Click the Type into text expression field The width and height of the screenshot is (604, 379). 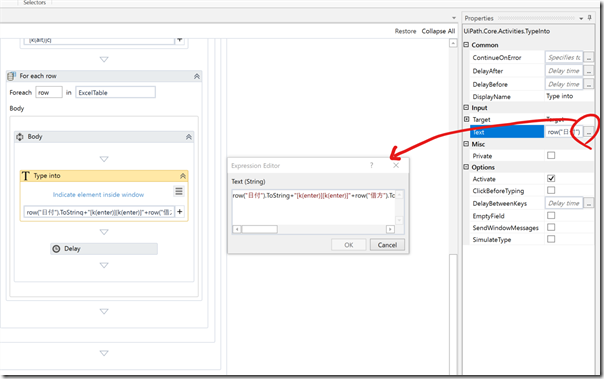pyautogui.click(x=99, y=212)
